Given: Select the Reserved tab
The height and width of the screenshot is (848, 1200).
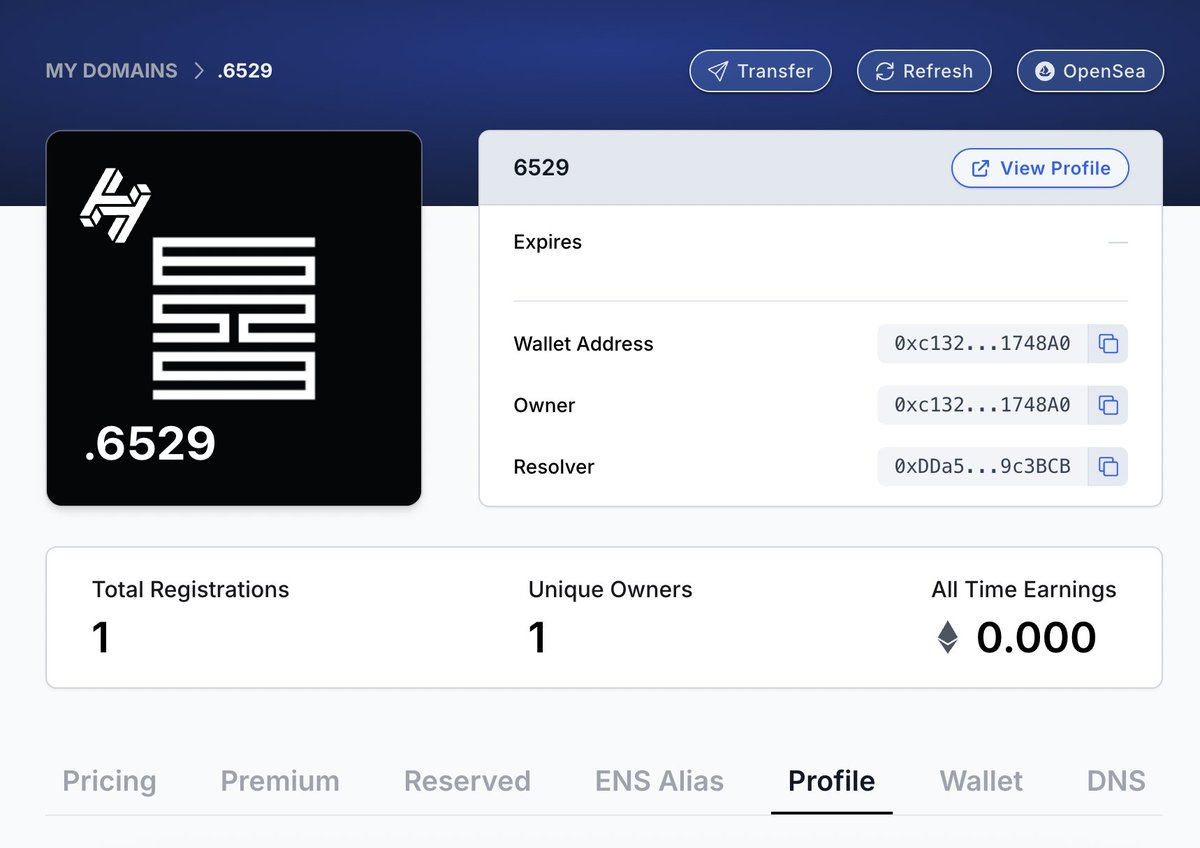Looking at the screenshot, I should point(467,781).
